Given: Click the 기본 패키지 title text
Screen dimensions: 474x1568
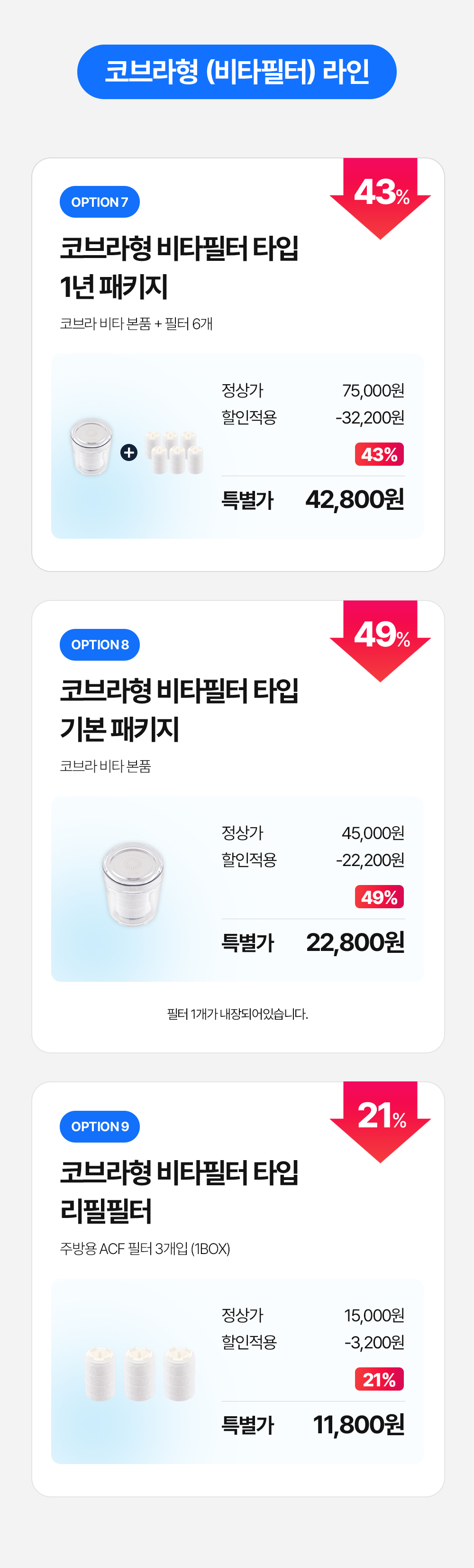Looking at the screenshot, I should pyautogui.click(x=119, y=729).
